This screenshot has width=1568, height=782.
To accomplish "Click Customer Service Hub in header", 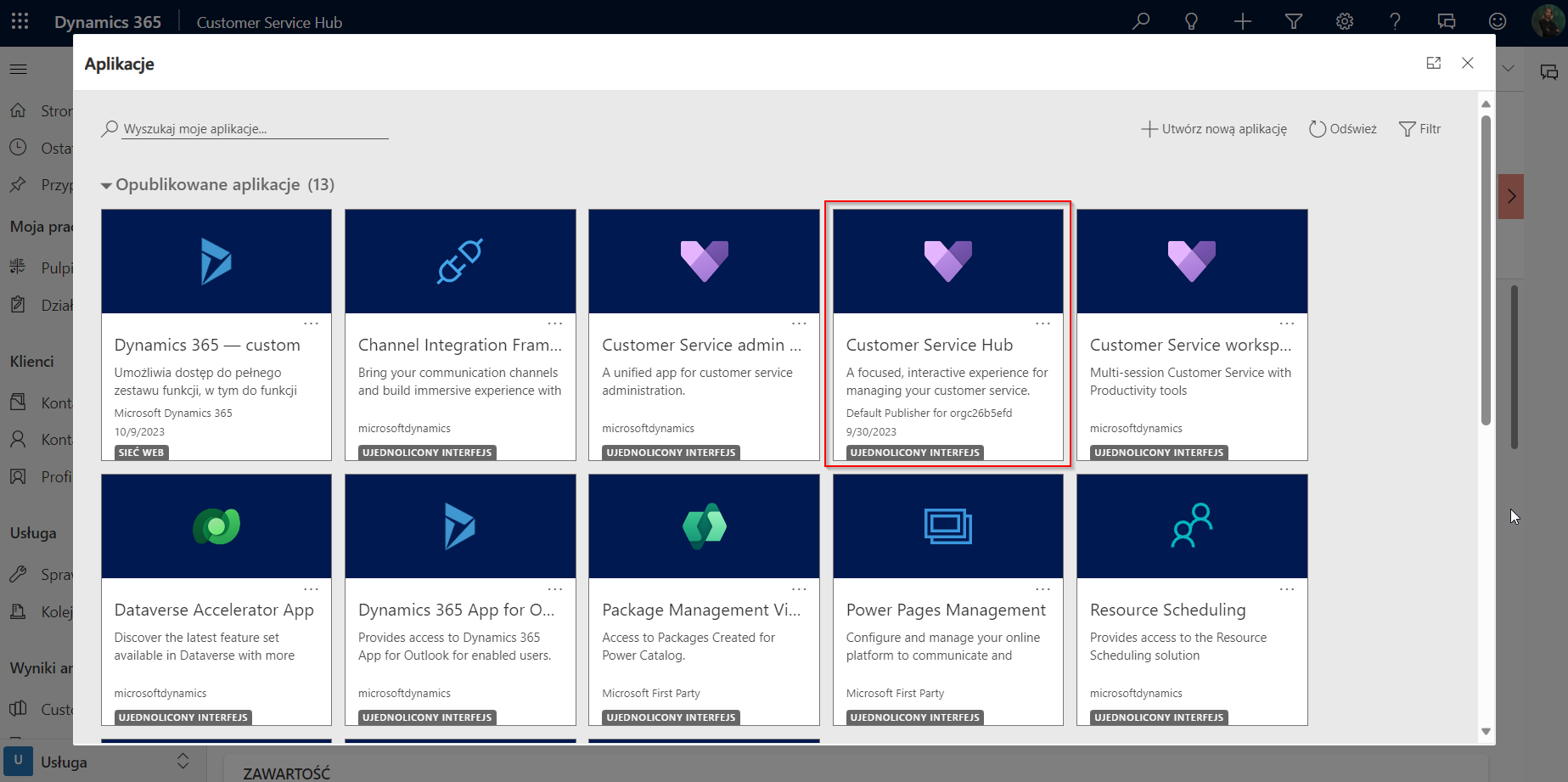I will (x=269, y=23).
